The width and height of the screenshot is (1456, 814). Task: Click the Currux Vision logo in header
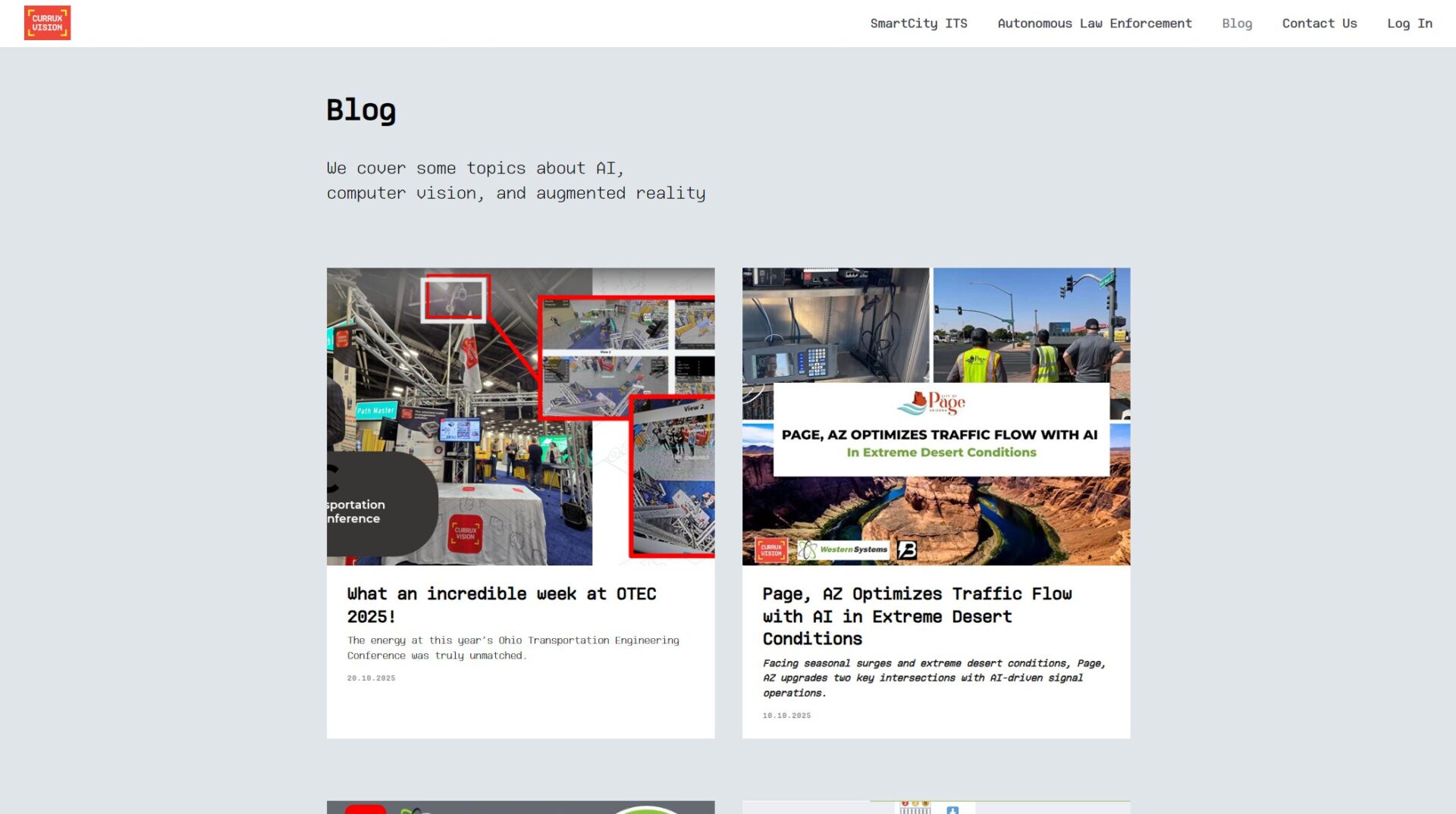coord(47,23)
